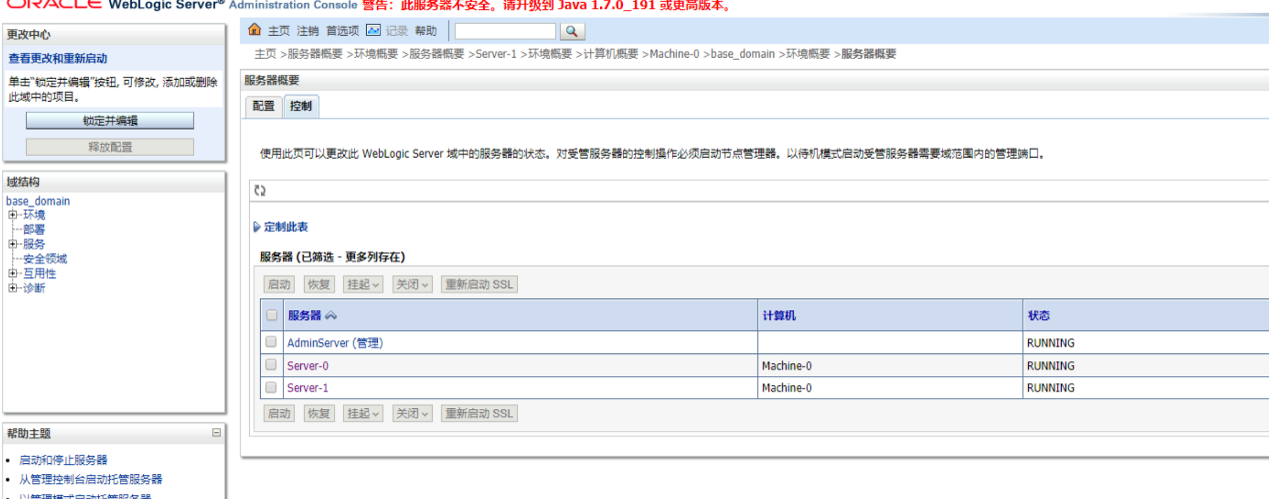Expand the 服务 tree node
1274x504 pixels.
pyautogui.click(x=12, y=244)
